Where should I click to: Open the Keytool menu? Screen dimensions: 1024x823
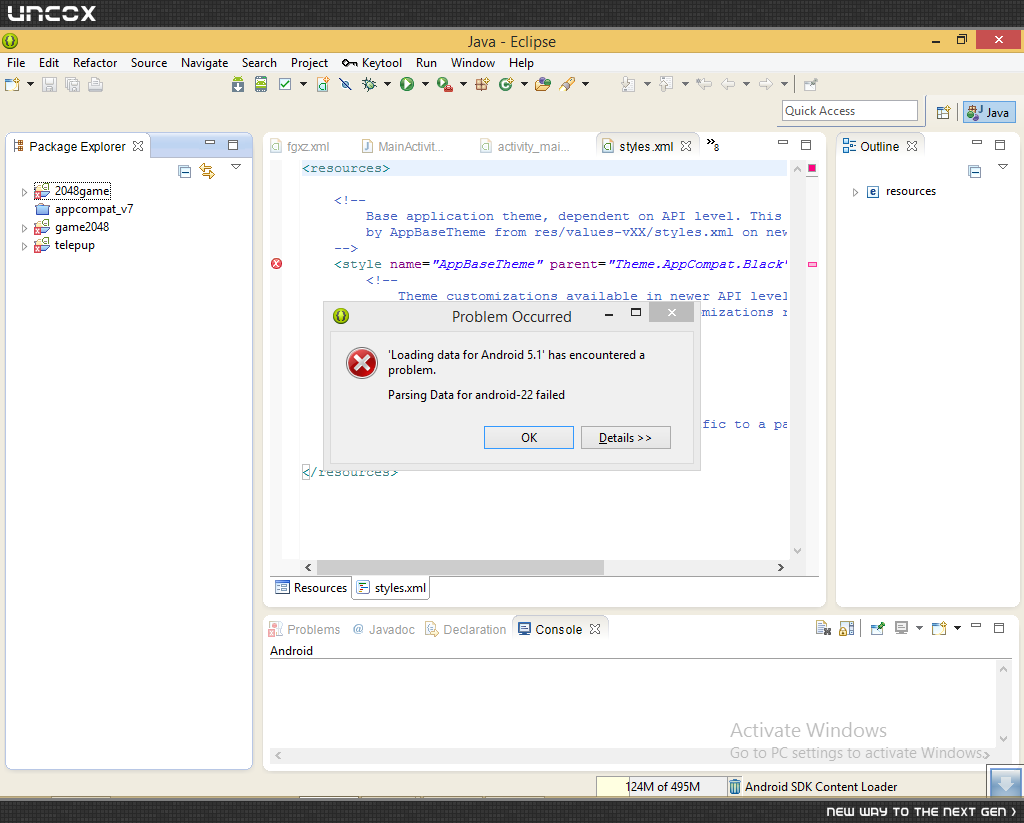tap(372, 63)
